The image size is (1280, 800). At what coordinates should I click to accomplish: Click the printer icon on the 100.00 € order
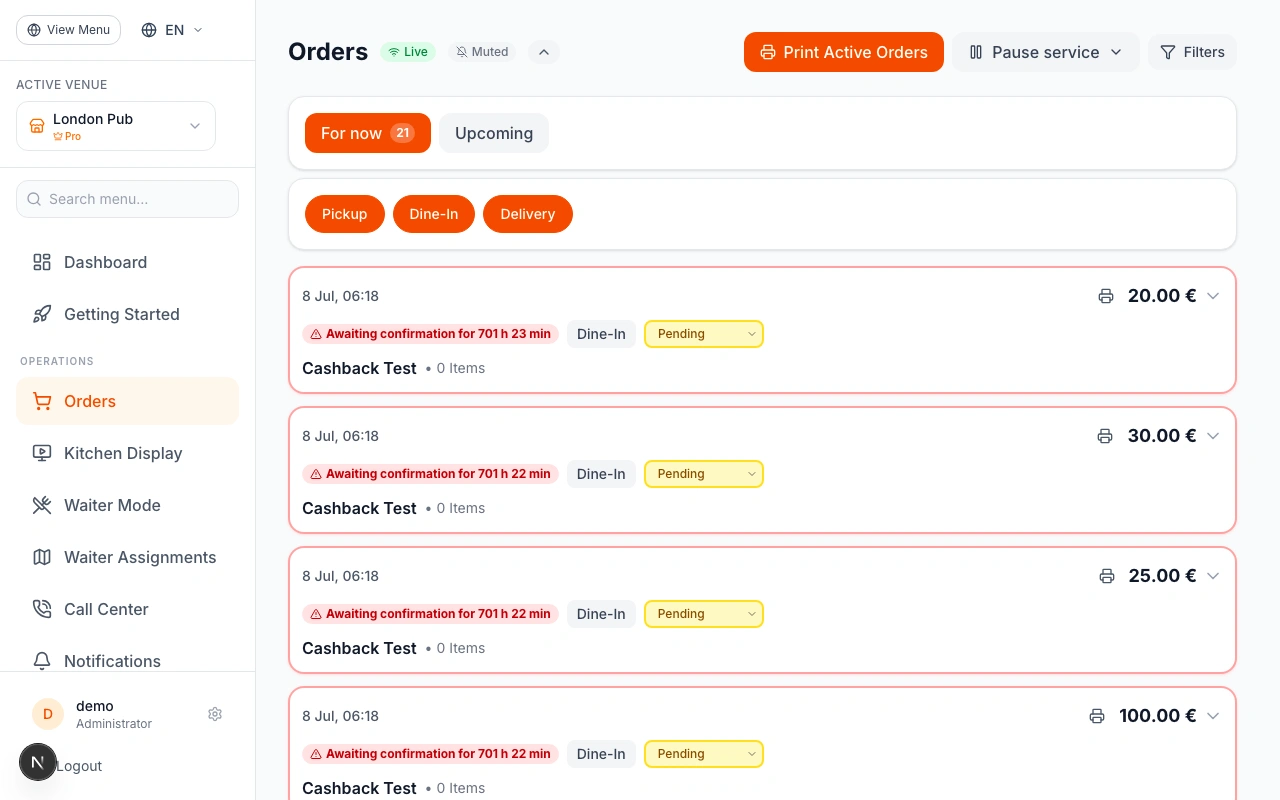tap(1097, 716)
